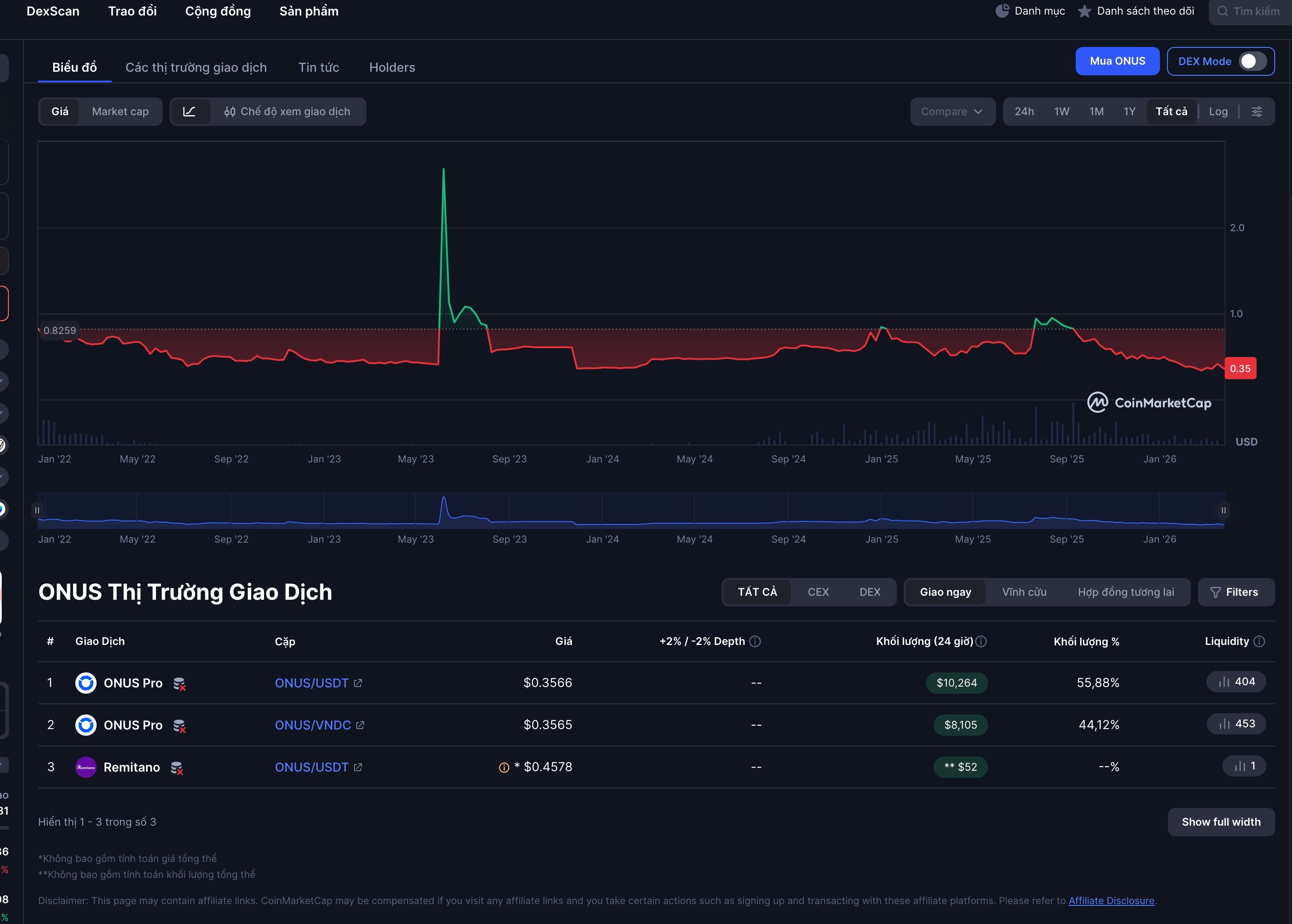Switch to the Holders tab

click(392, 67)
